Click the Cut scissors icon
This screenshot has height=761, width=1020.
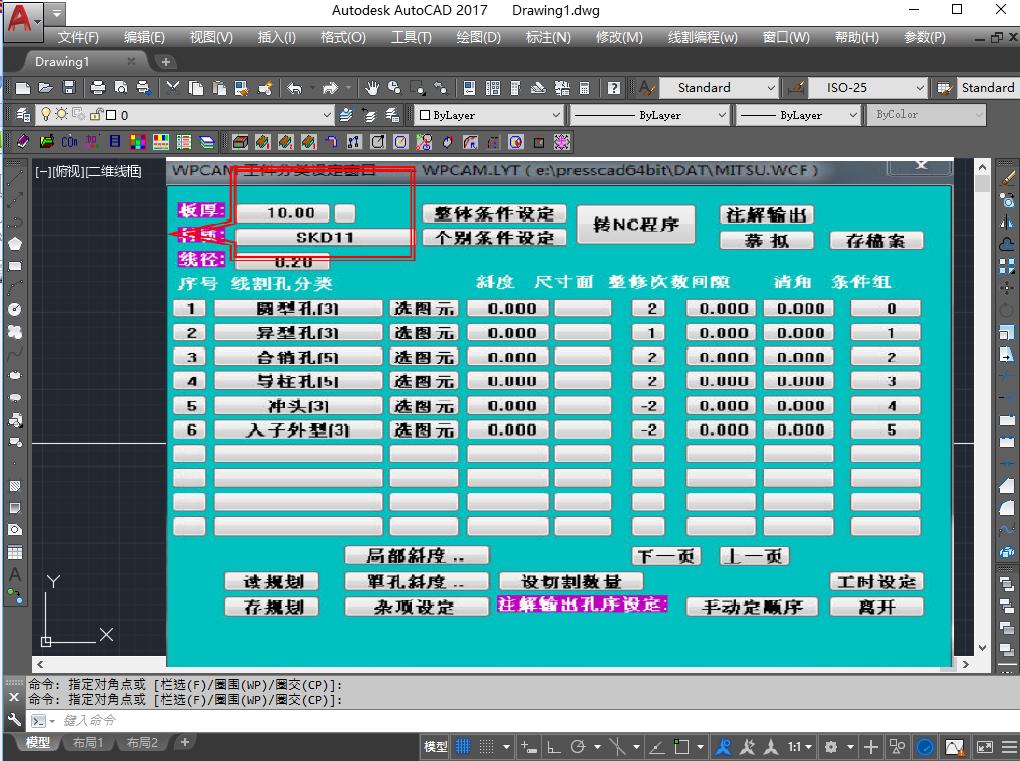coord(172,88)
